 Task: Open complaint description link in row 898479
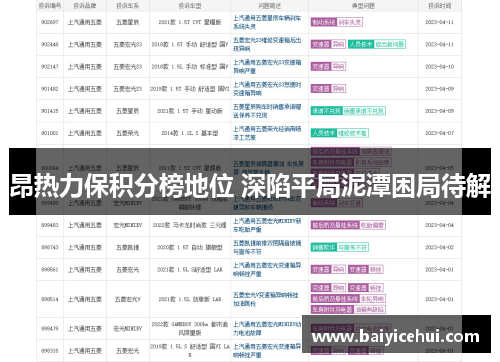tap(267, 328)
